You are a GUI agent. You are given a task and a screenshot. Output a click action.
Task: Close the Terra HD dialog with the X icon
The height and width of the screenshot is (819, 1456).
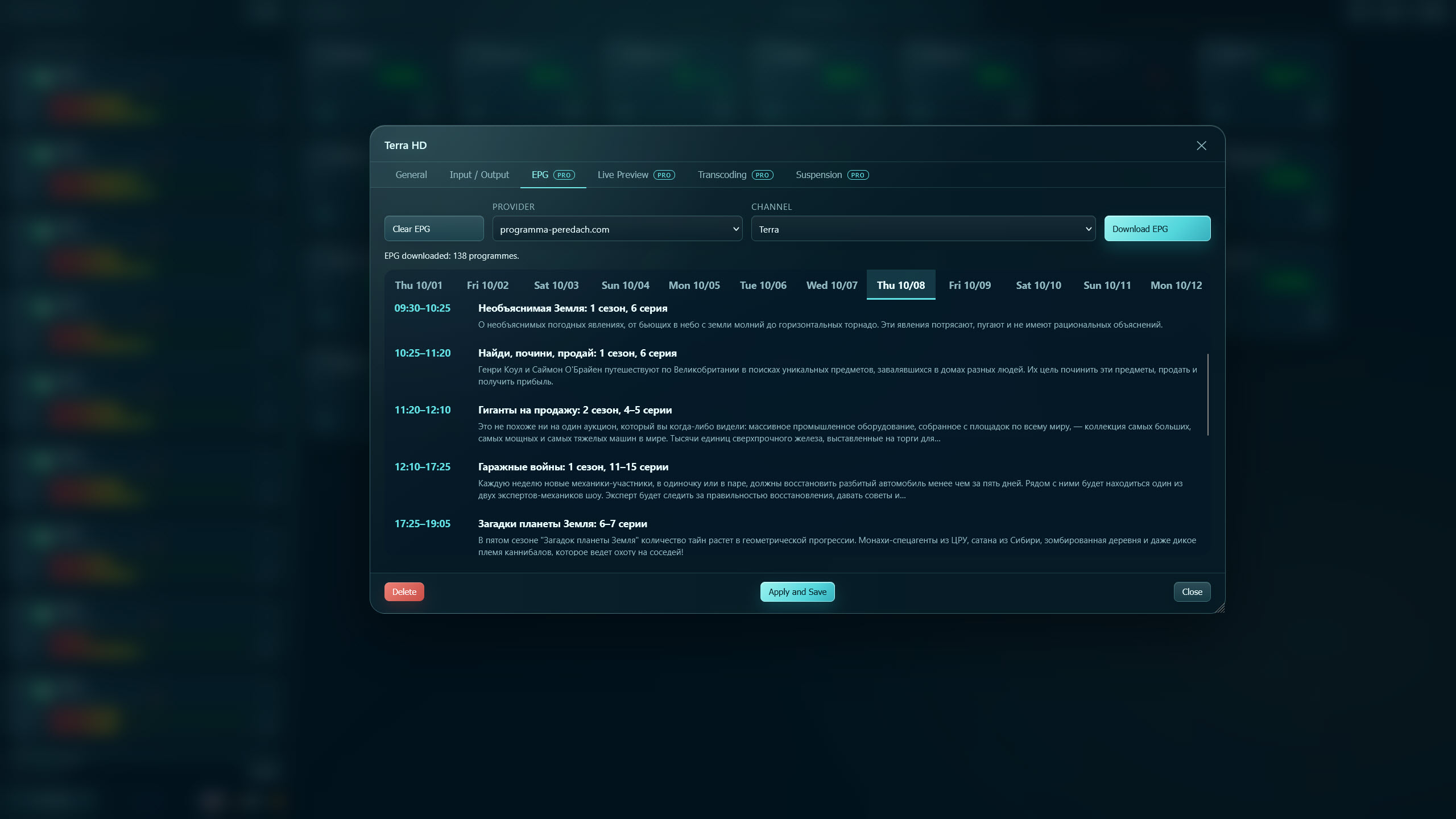coord(1201,146)
